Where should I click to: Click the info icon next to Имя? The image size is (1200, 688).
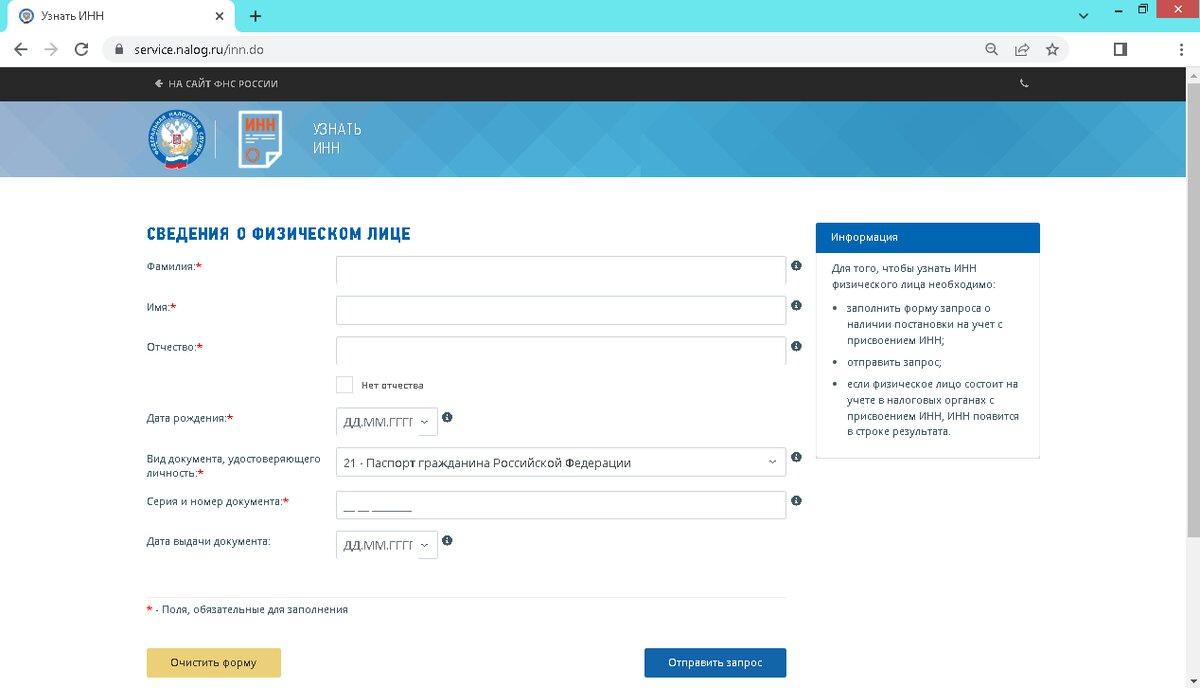pyautogui.click(x=796, y=306)
